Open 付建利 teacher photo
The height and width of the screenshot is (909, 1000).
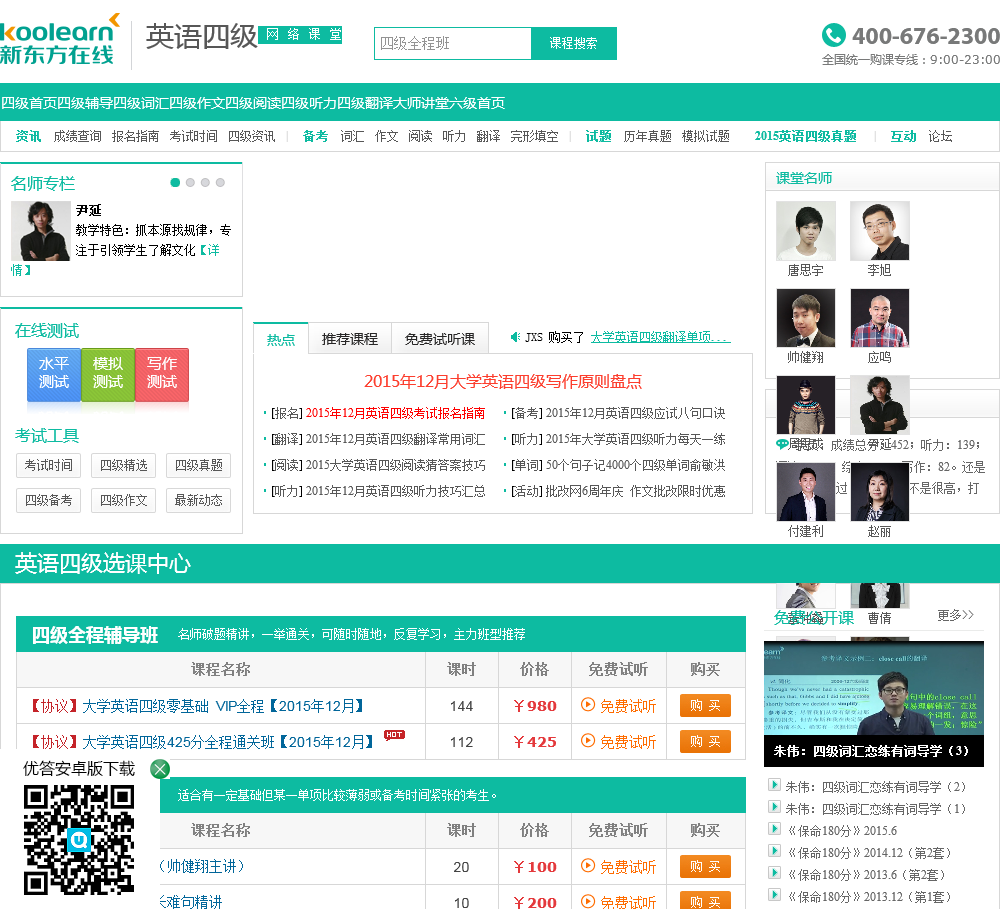805,492
